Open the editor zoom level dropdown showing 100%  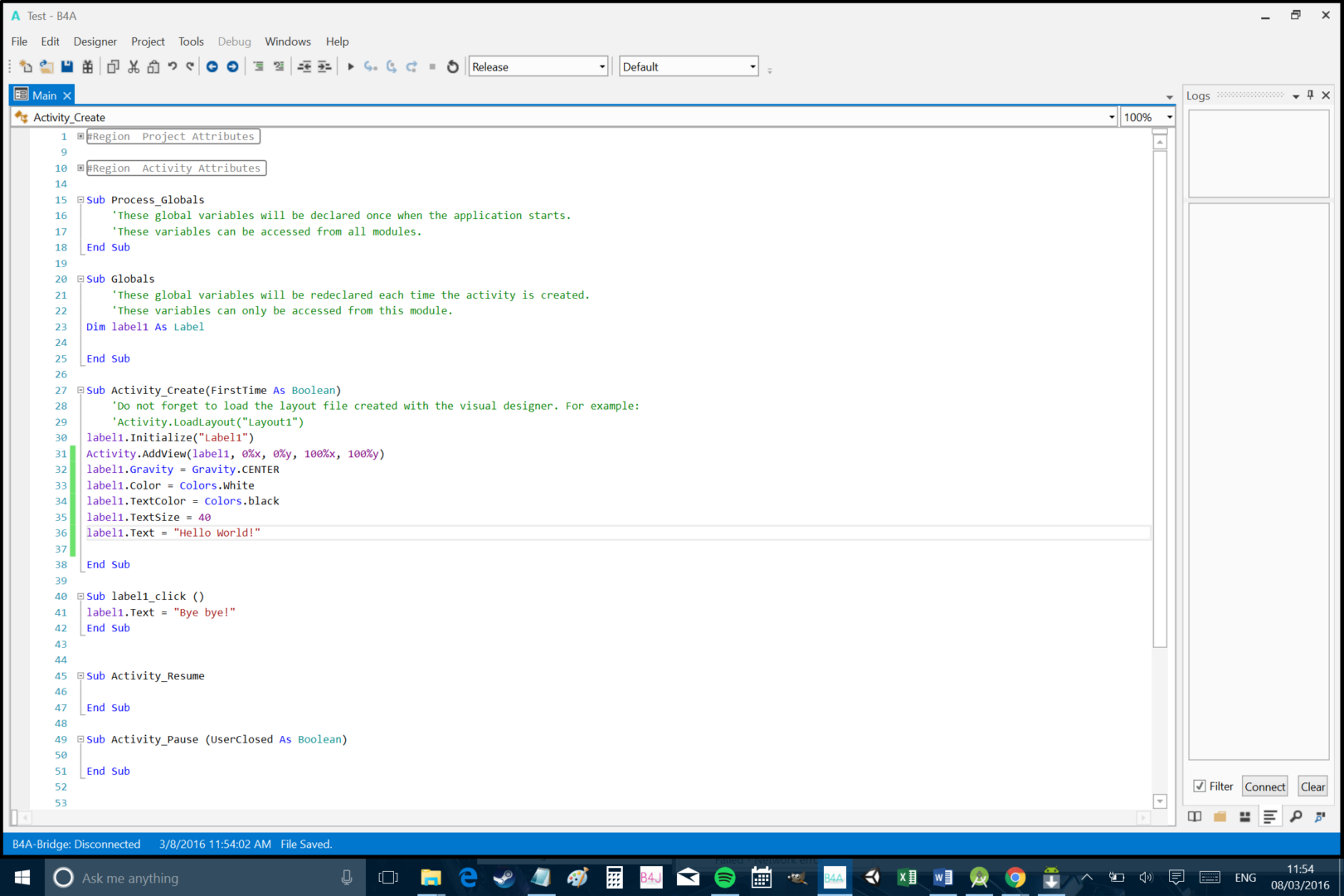(1171, 116)
